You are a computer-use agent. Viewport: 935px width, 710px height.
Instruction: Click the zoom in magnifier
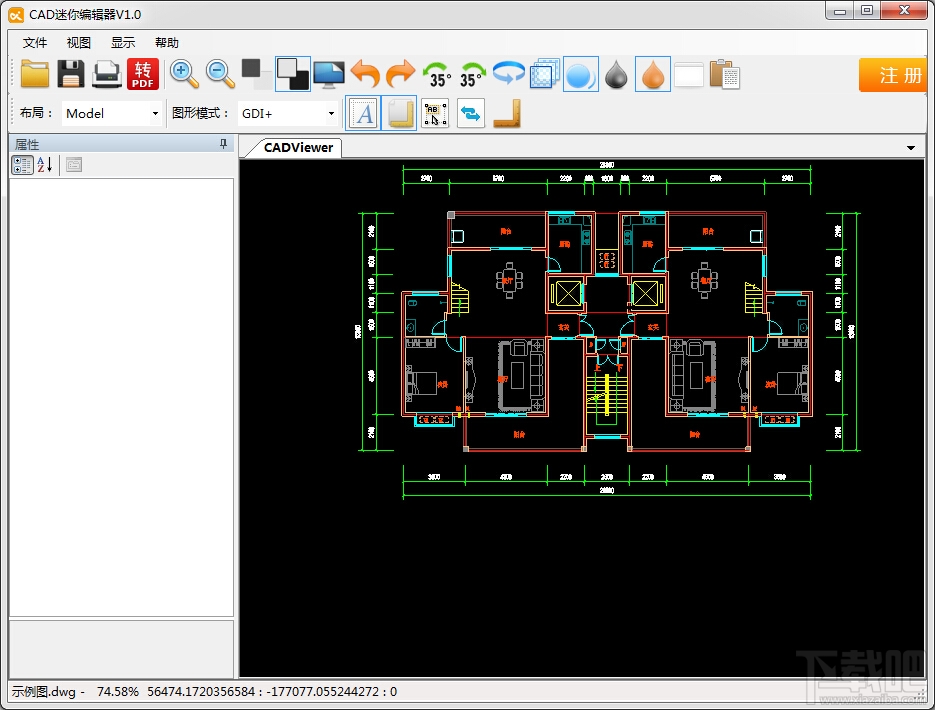pyautogui.click(x=184, y=73)
